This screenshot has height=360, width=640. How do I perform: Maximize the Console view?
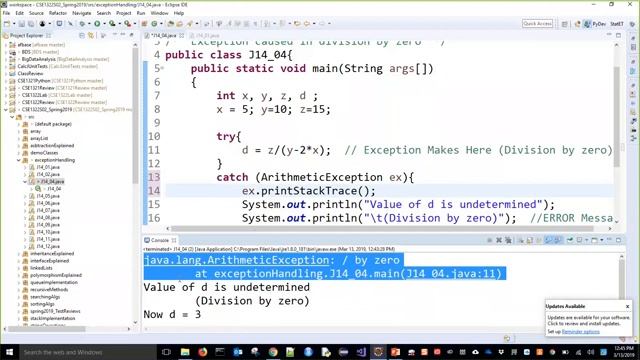618,240
